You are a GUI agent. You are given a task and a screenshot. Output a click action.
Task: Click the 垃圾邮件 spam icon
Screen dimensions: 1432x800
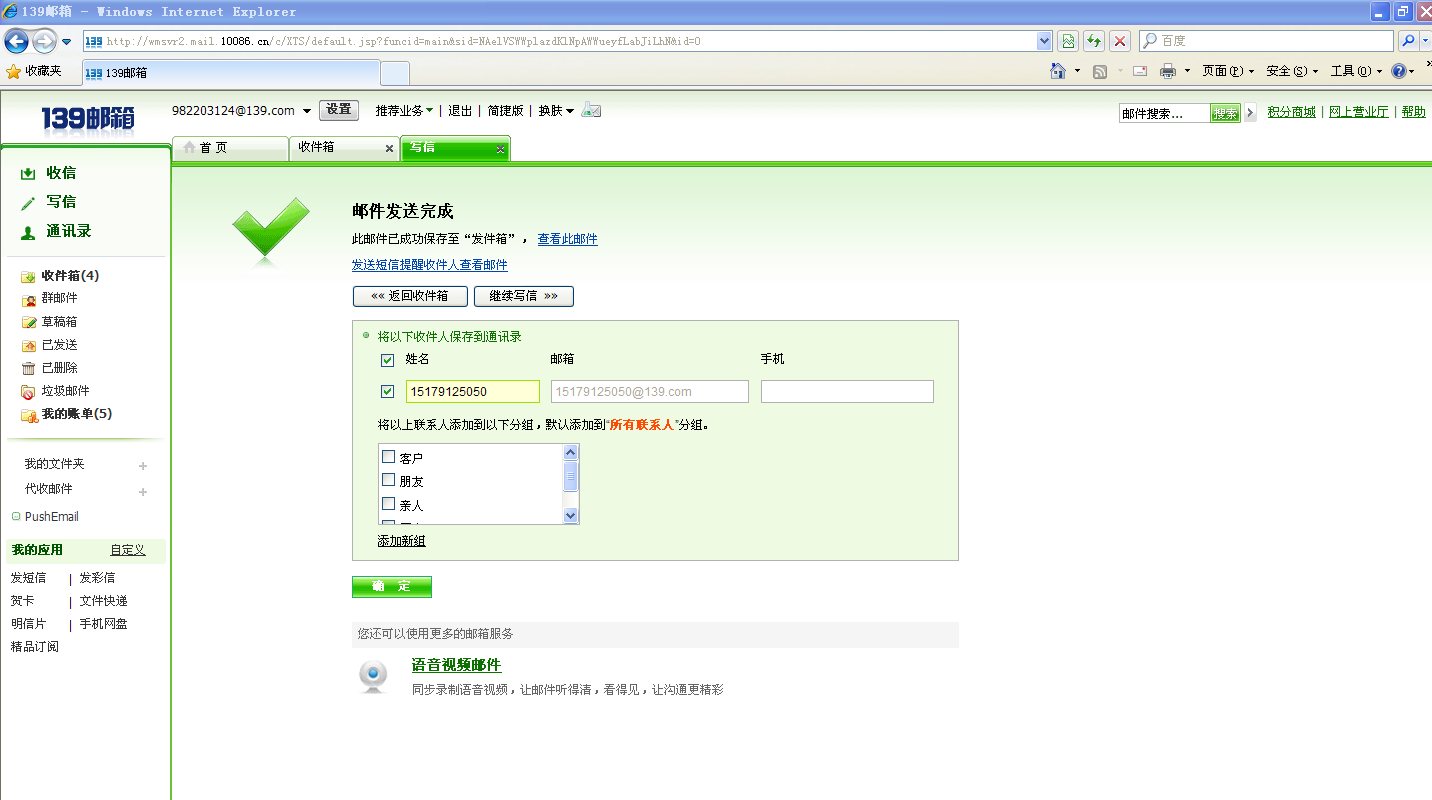(29, 392)
